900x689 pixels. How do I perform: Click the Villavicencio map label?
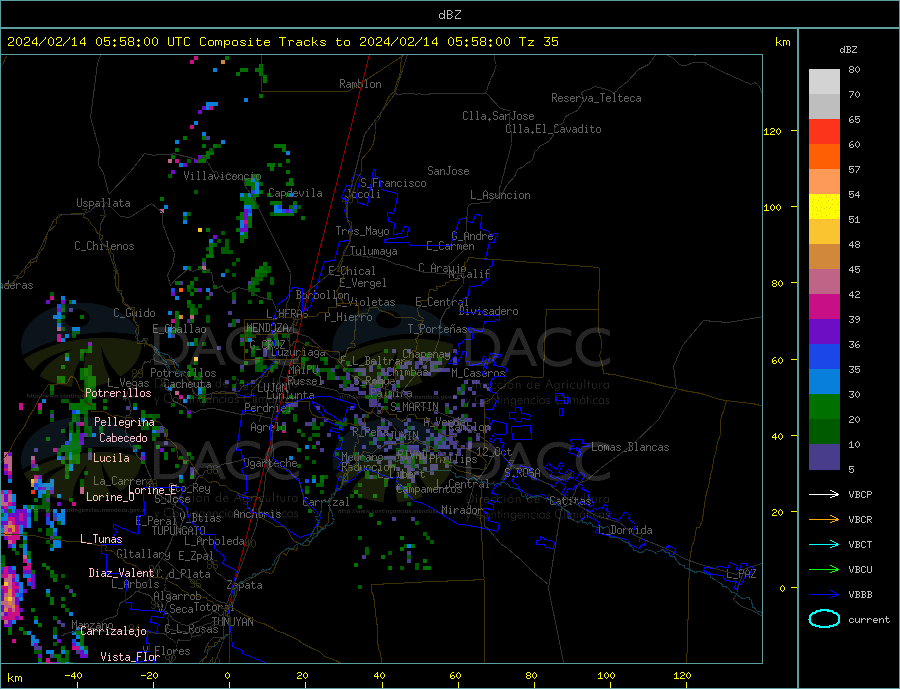pos(222,176)
